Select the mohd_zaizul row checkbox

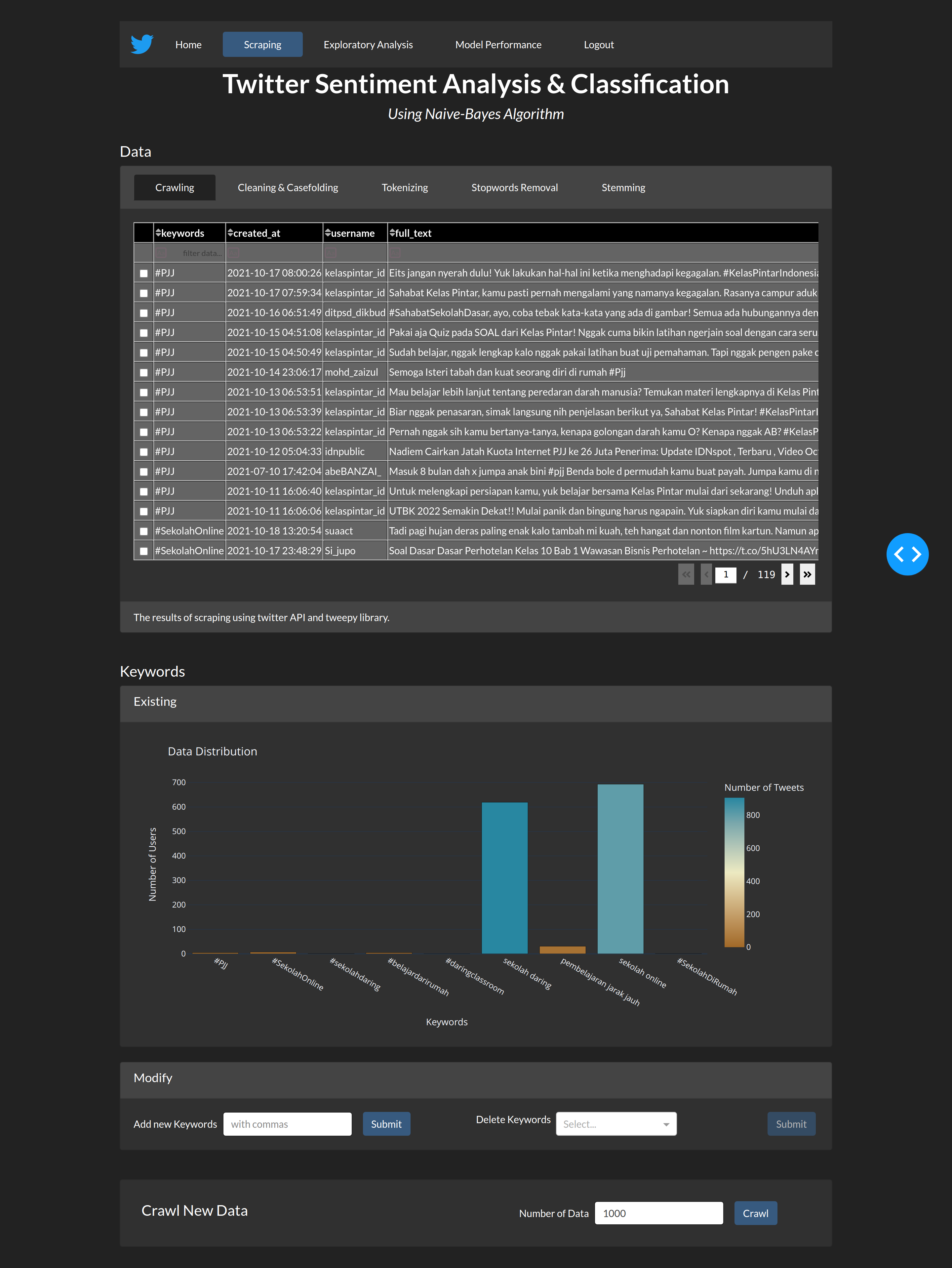144,373
